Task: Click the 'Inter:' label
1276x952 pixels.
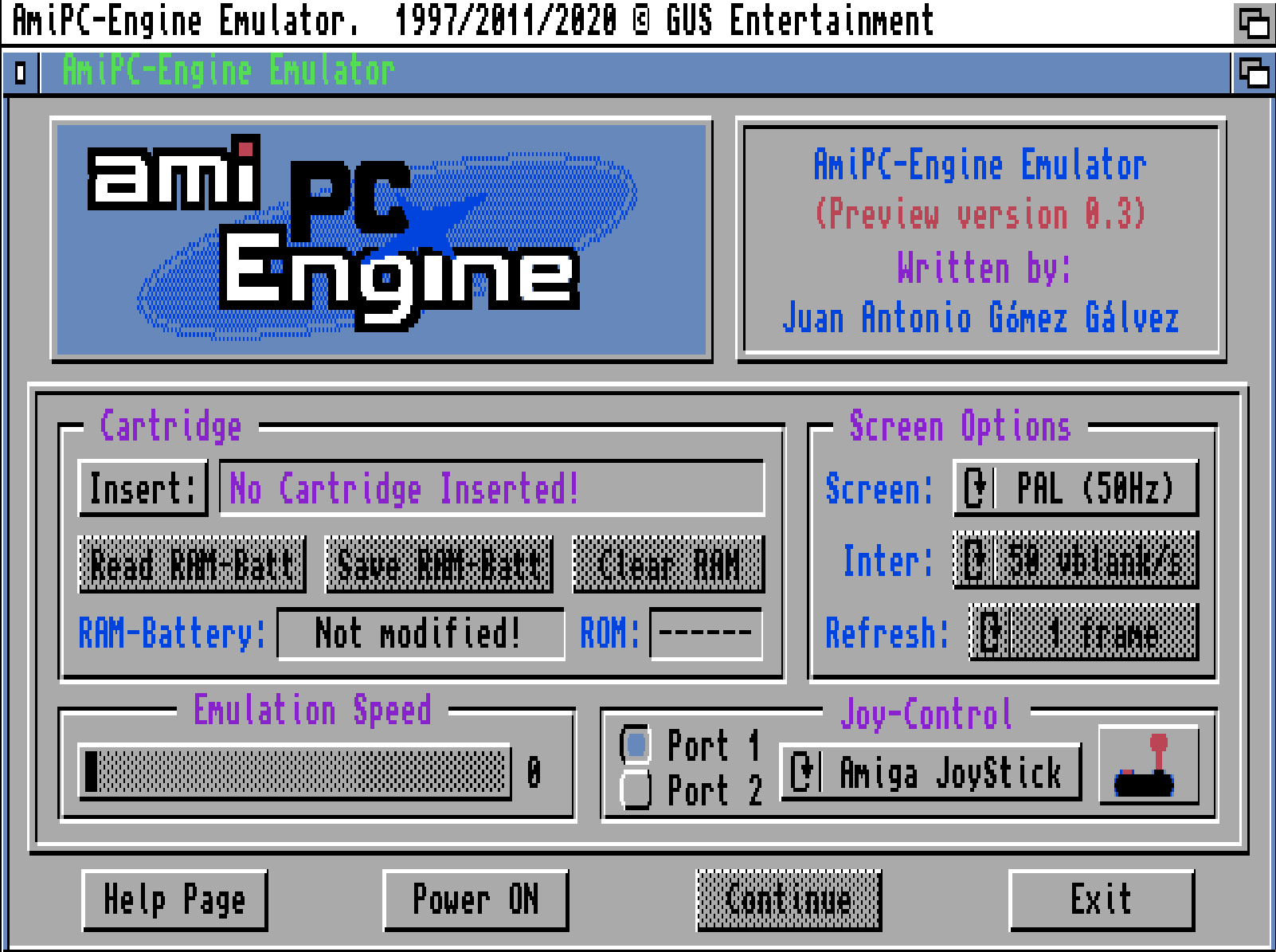Action: [888, 561]
